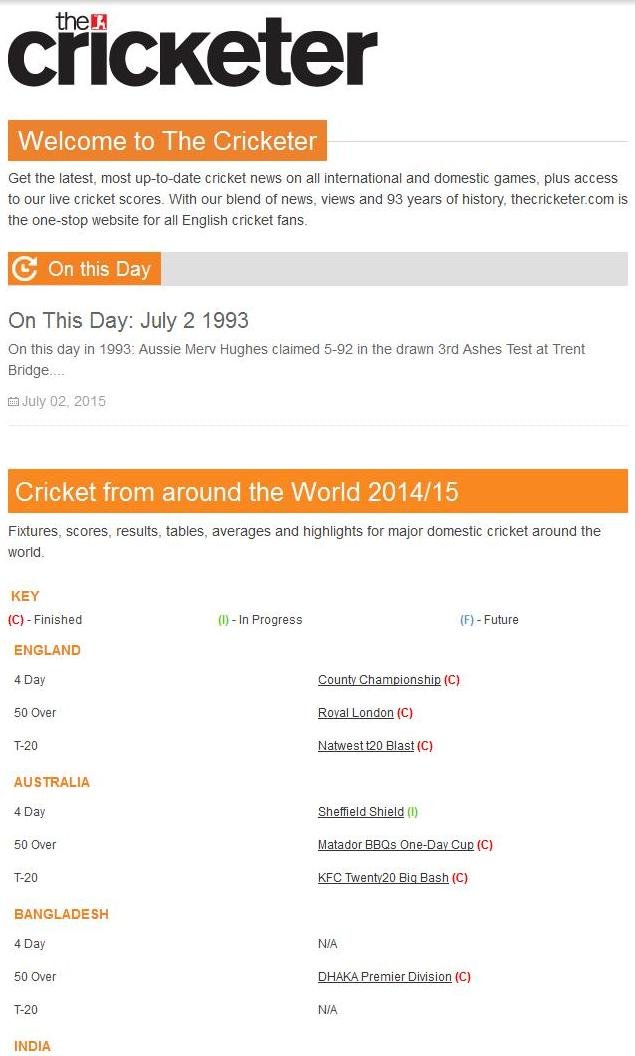Click the ENGLAND section heading
The width and height of the screenshot is (635, 1056).
click(x=47, y=650)
